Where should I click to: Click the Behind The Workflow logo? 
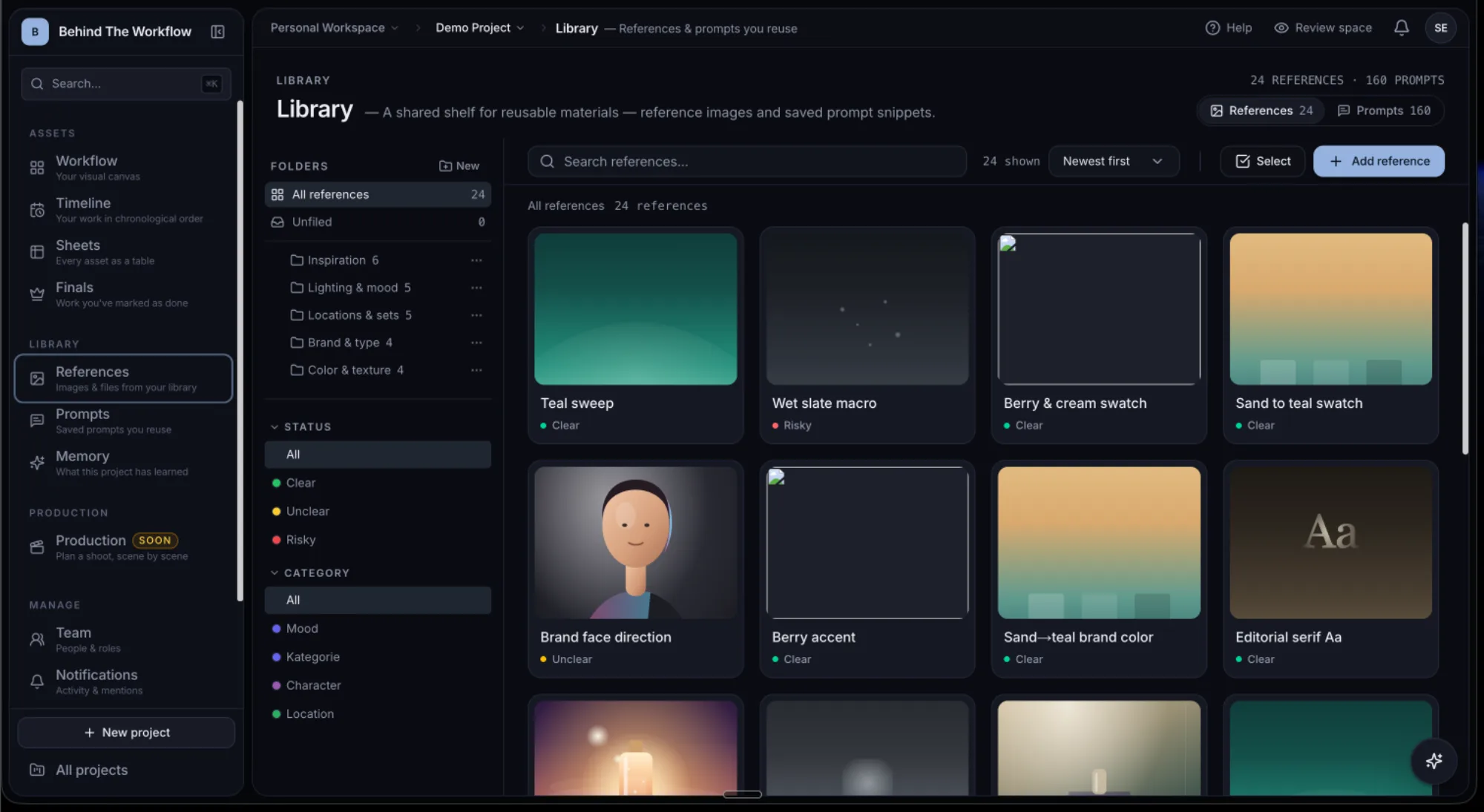tap(35, 31)
